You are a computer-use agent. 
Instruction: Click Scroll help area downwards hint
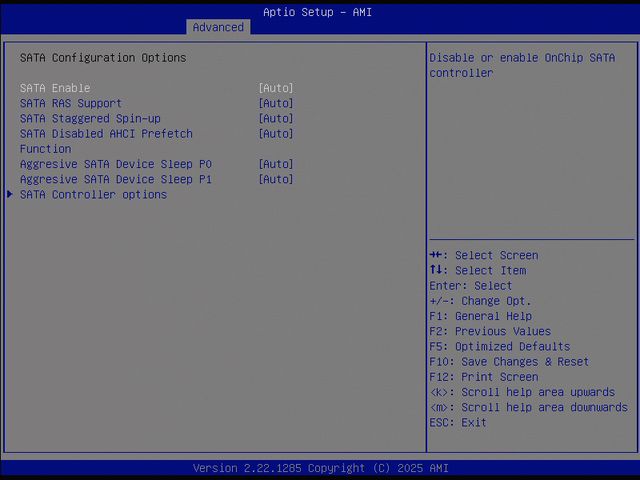tap(529, 407)
